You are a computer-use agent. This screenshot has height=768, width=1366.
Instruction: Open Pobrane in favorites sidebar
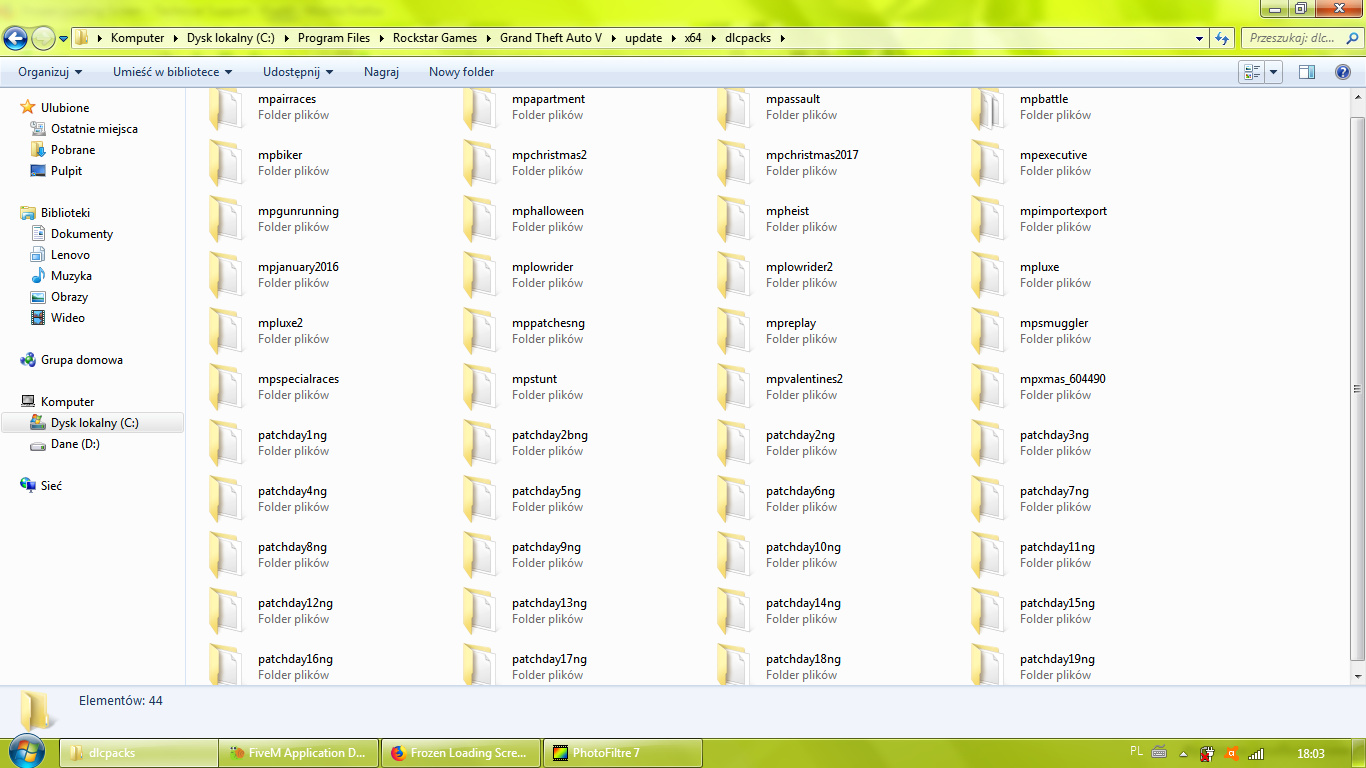[73, 150]
